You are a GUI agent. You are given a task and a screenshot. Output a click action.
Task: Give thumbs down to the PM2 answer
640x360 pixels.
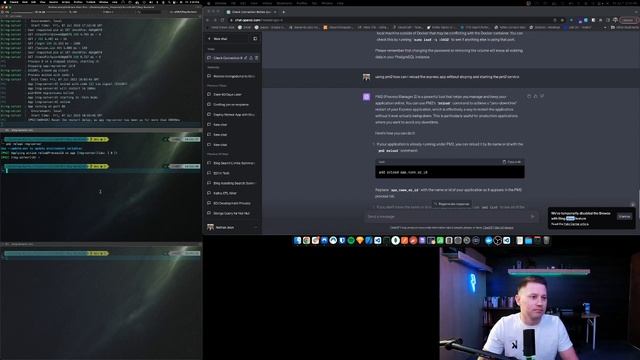pos(542,96)
